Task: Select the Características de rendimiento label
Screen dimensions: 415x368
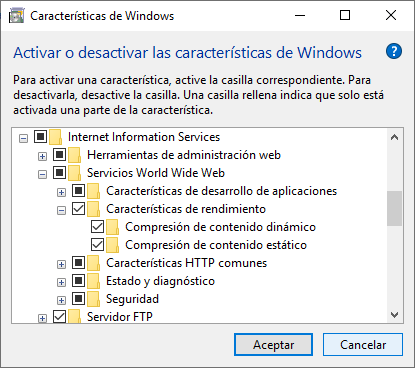Action: click(x=186, y=209)
